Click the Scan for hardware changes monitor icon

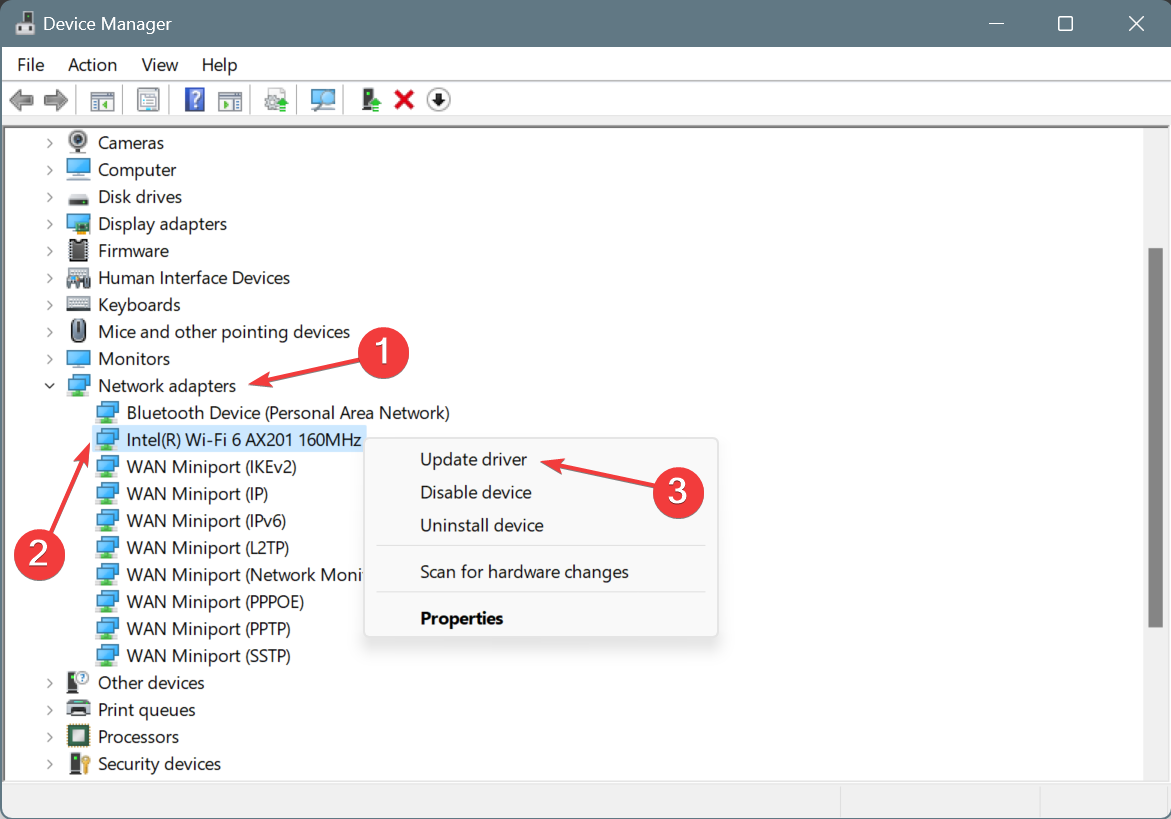point(323,99)
